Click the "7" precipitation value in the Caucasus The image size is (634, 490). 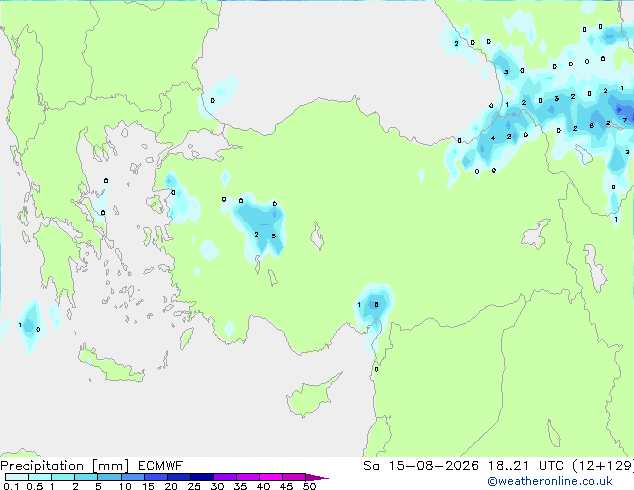coord(625,120)
